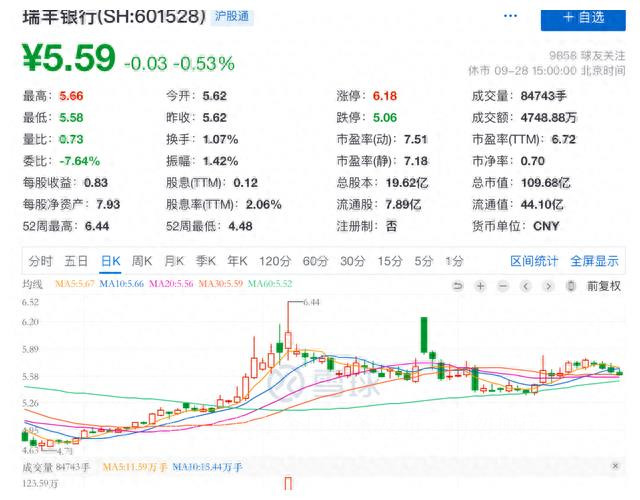Select the 月K chart tab
This screenshot has width=640, height=500.
[174, 261]
